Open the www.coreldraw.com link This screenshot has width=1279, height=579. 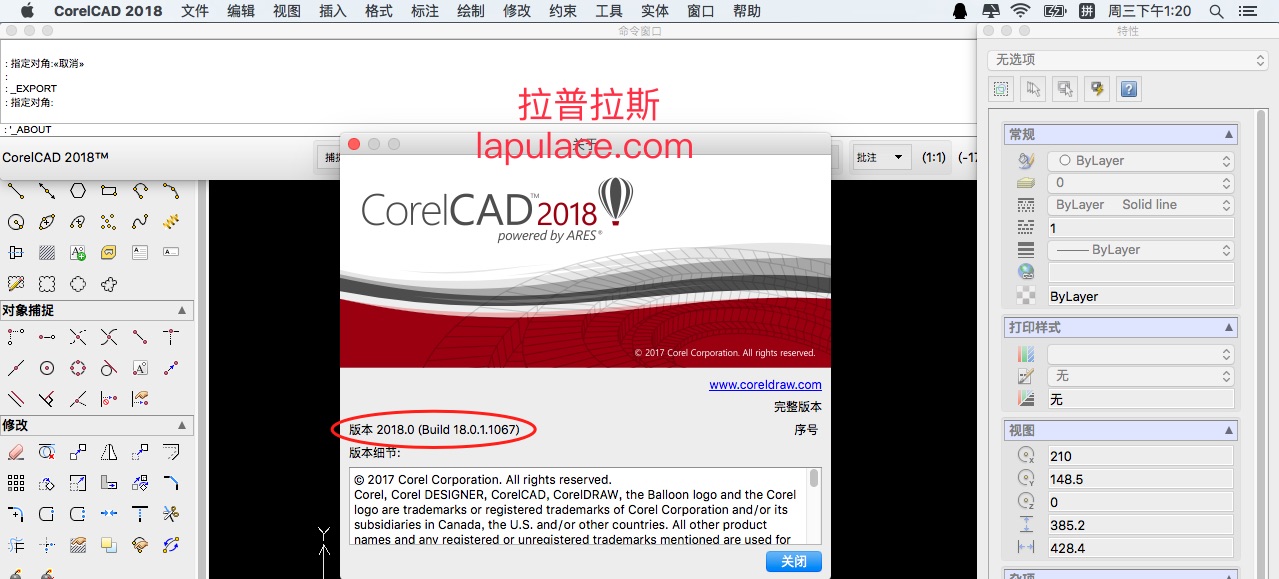[765, 385]
